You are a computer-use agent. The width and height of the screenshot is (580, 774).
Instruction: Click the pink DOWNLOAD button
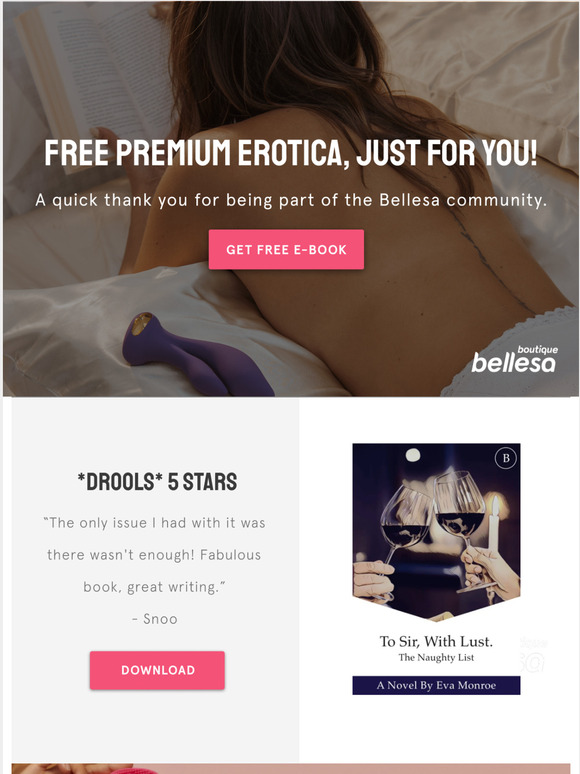point(157,670)
